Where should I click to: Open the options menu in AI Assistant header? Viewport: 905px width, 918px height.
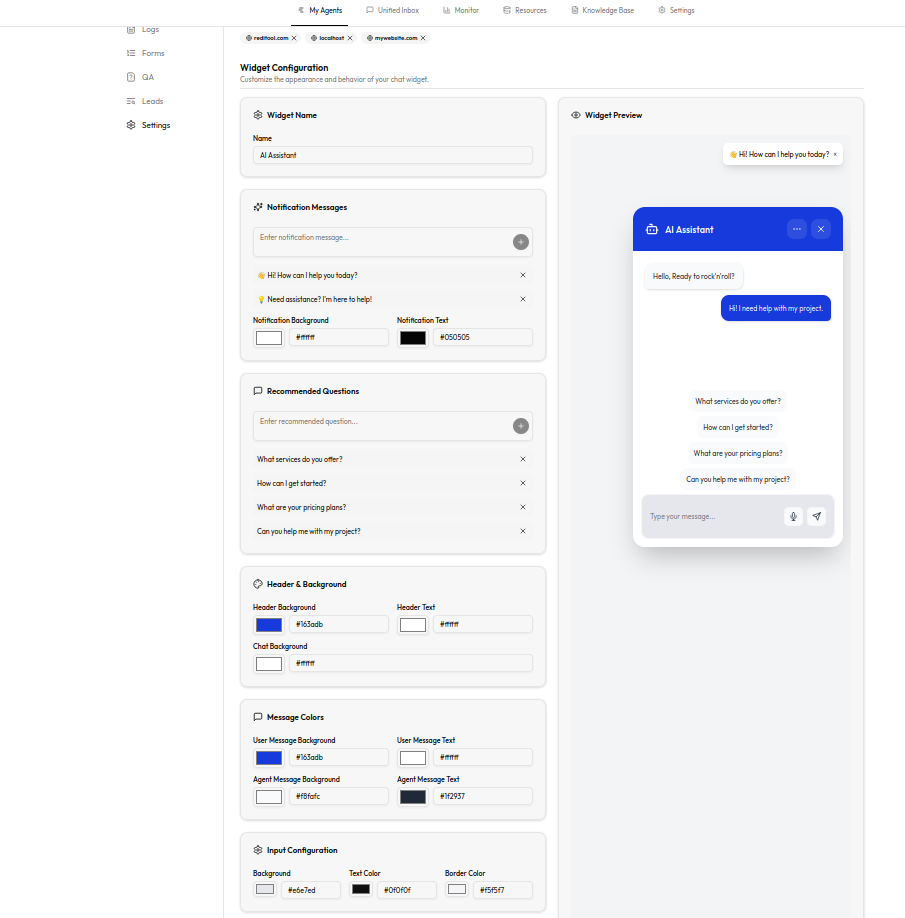[x=797, y=229]
